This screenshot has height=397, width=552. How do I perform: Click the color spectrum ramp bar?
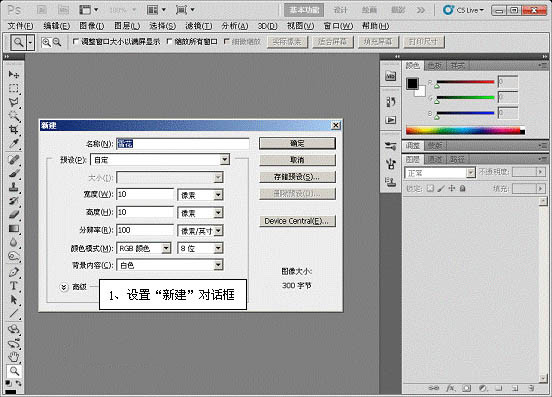click(x=465, y=131)
